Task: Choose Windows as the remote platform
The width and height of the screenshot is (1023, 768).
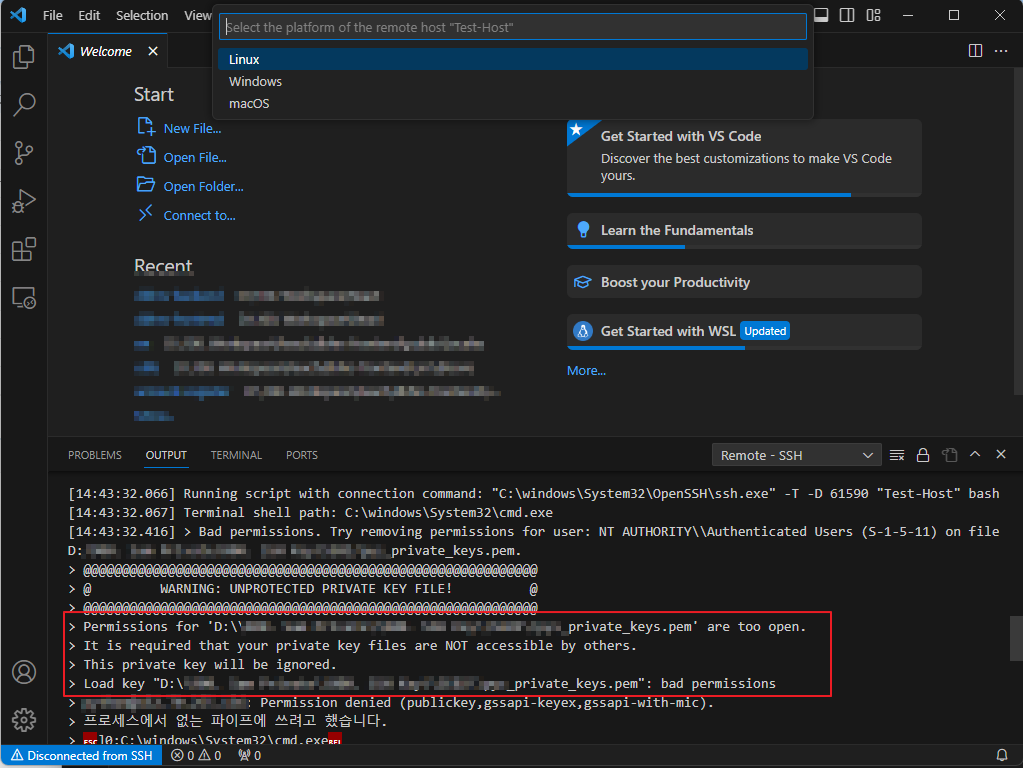Action: 513,82
